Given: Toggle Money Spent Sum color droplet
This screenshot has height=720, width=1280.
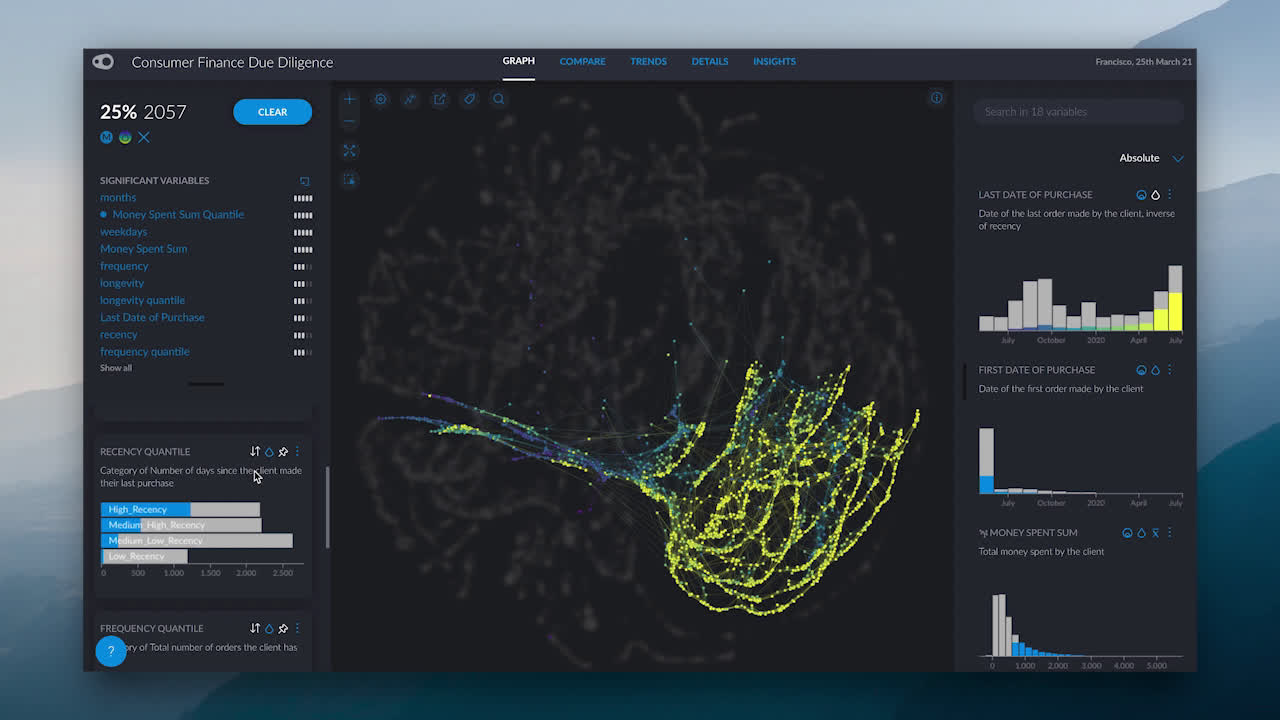Looking at the screenshot, I should (1141, 533).
